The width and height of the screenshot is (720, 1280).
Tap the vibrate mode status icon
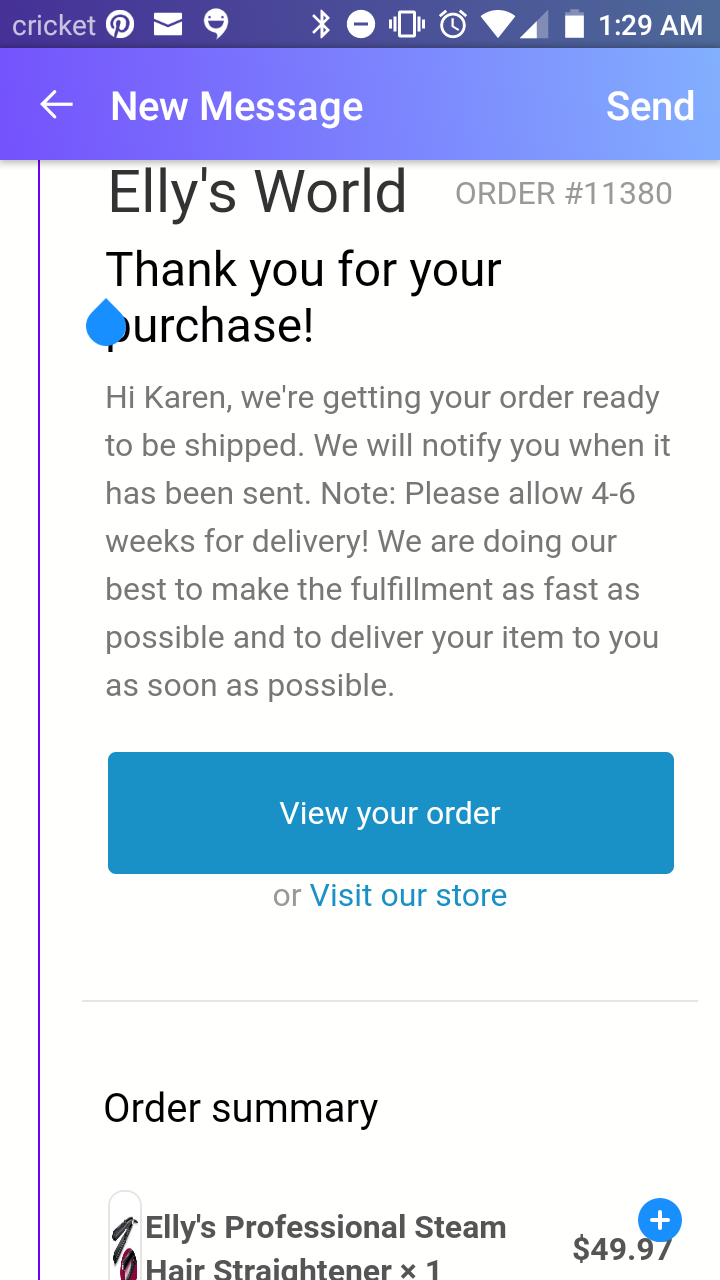click(x=407, y=24)
